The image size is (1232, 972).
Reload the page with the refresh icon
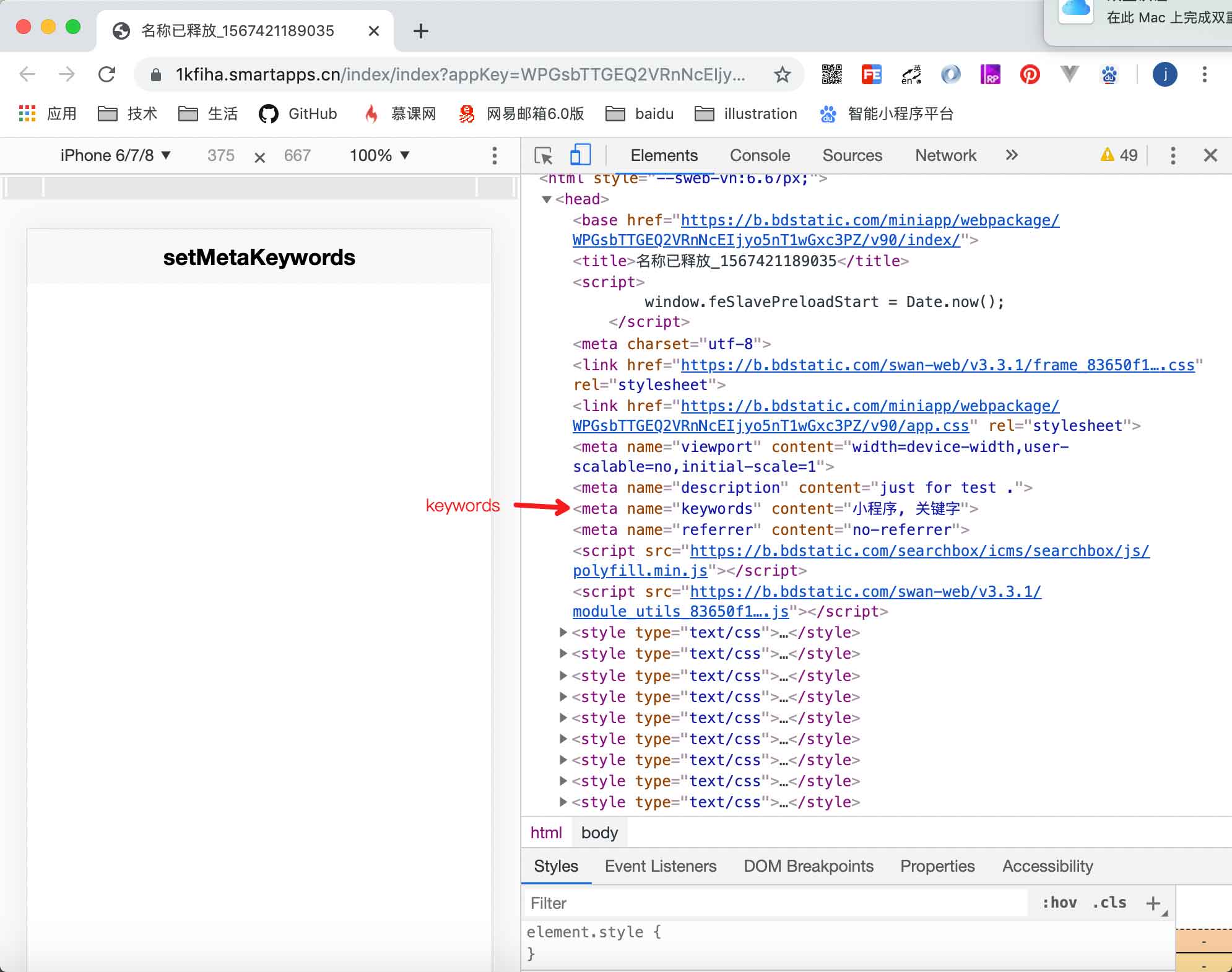[107, 75]
